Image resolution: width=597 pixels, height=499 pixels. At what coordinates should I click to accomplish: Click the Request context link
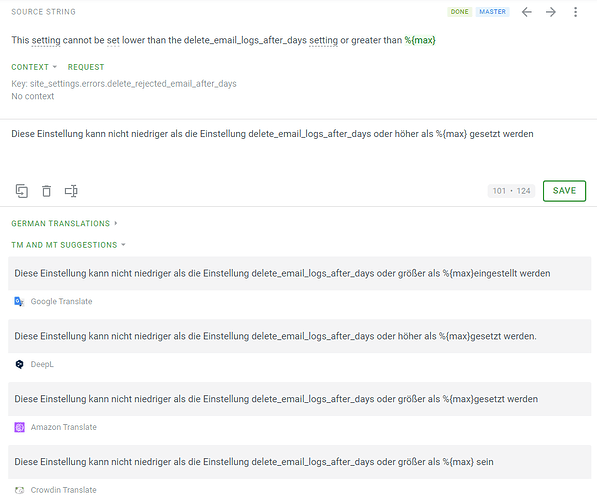coord(86,67)
